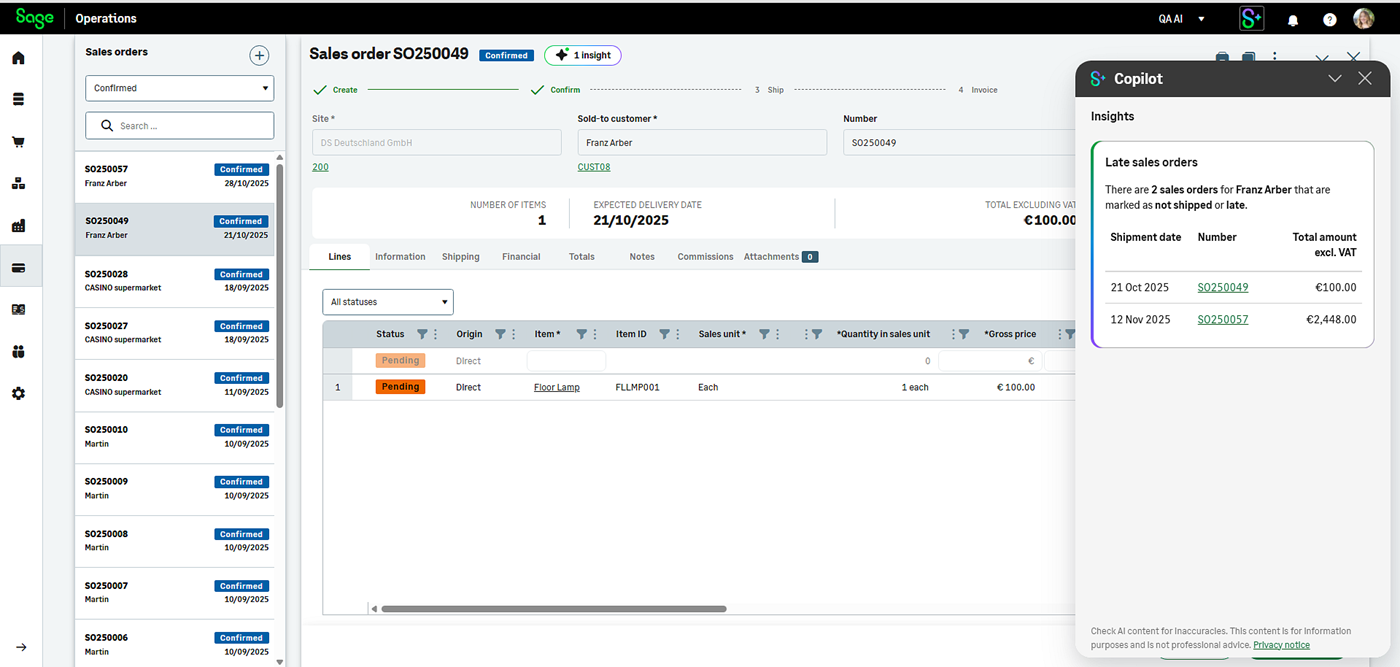The image size is (1400, 667).
Task: Switch to the Financial tab
Action: (x=520, y=256)
